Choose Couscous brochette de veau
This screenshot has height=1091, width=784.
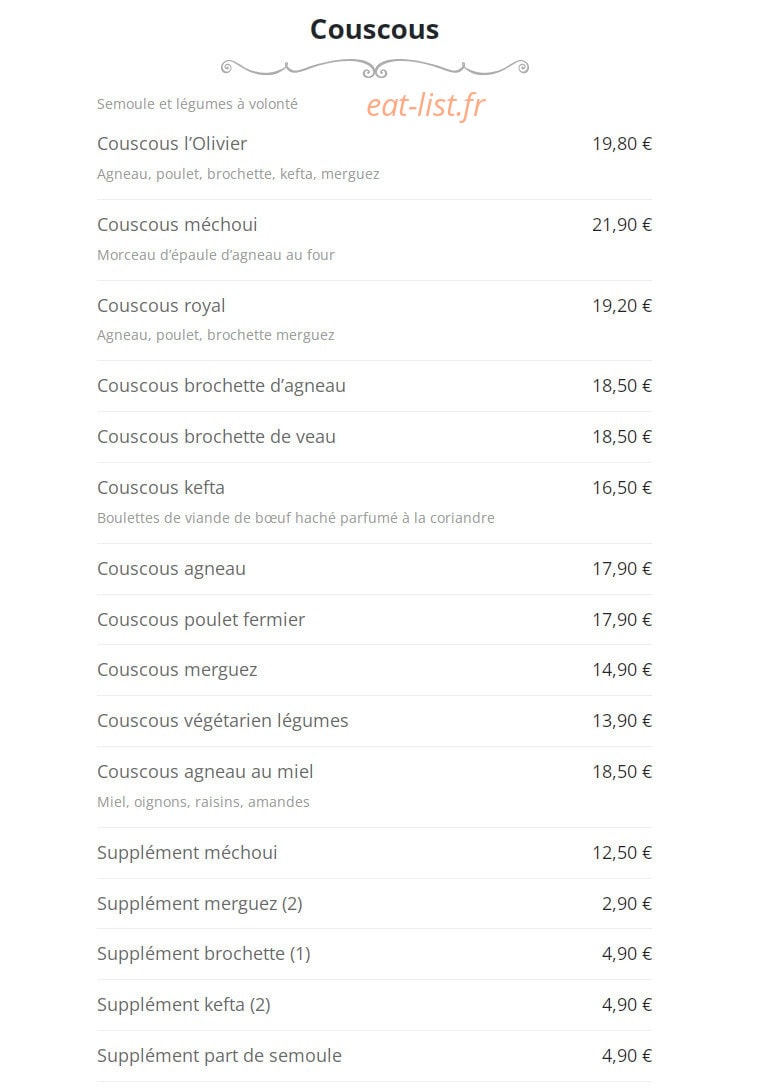[374, 437]
